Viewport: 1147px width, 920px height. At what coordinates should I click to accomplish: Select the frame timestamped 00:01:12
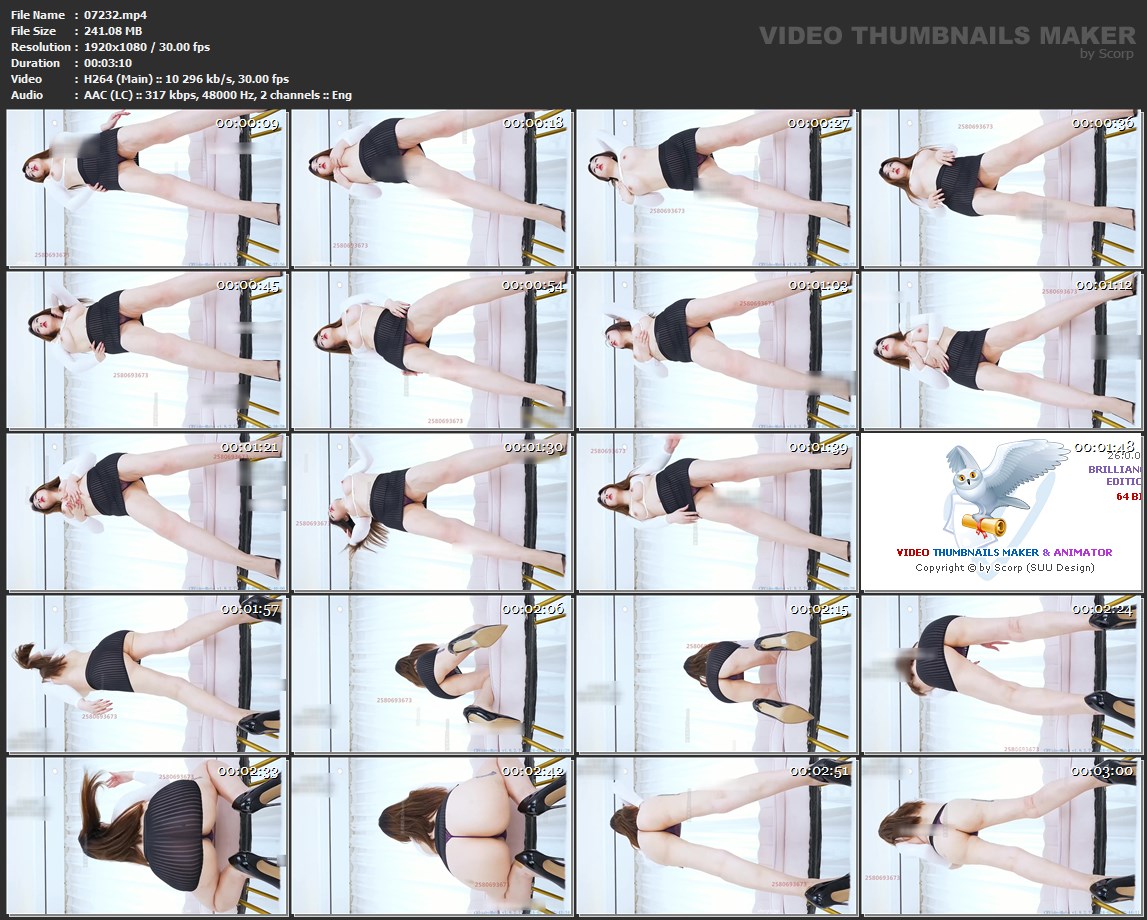(1000, 350)
